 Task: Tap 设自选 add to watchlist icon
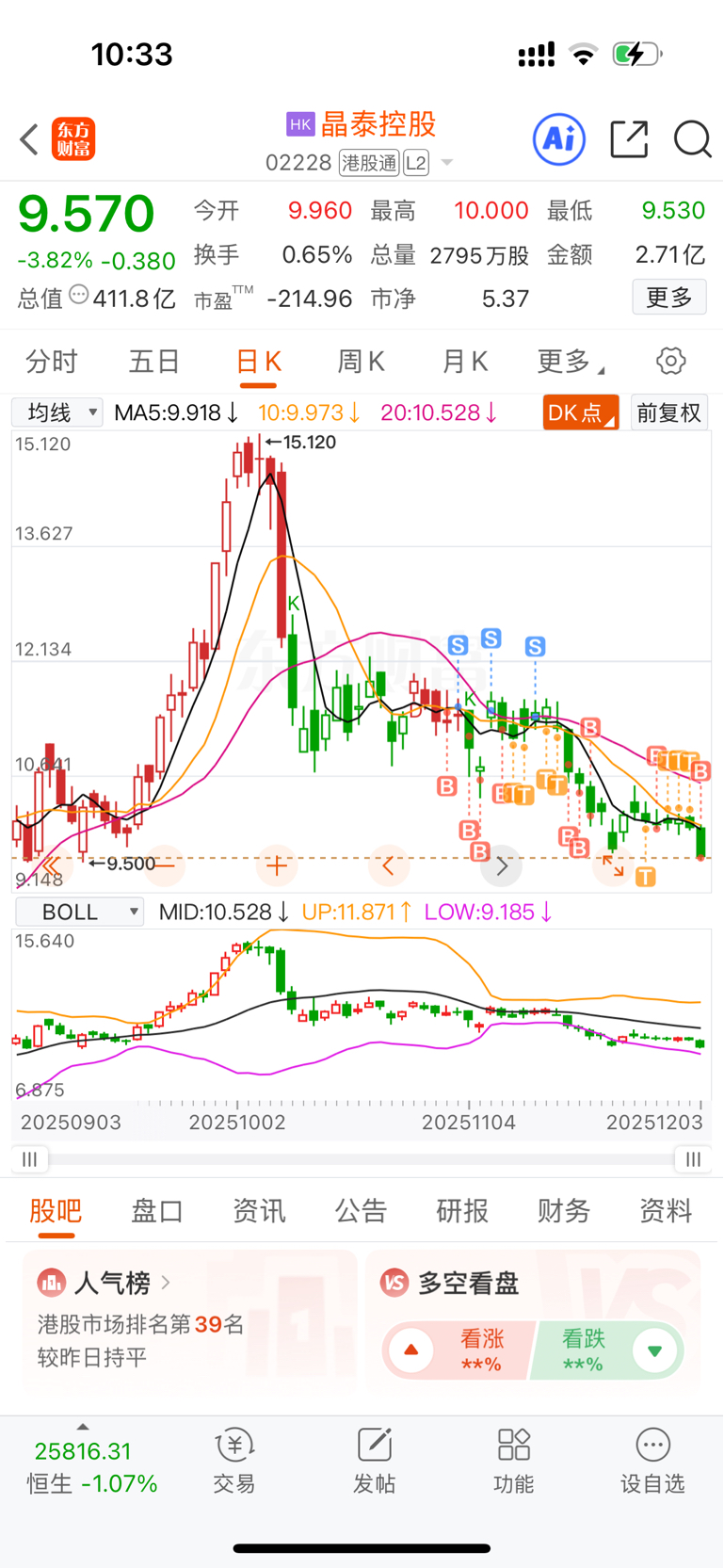click(652, 1461)
